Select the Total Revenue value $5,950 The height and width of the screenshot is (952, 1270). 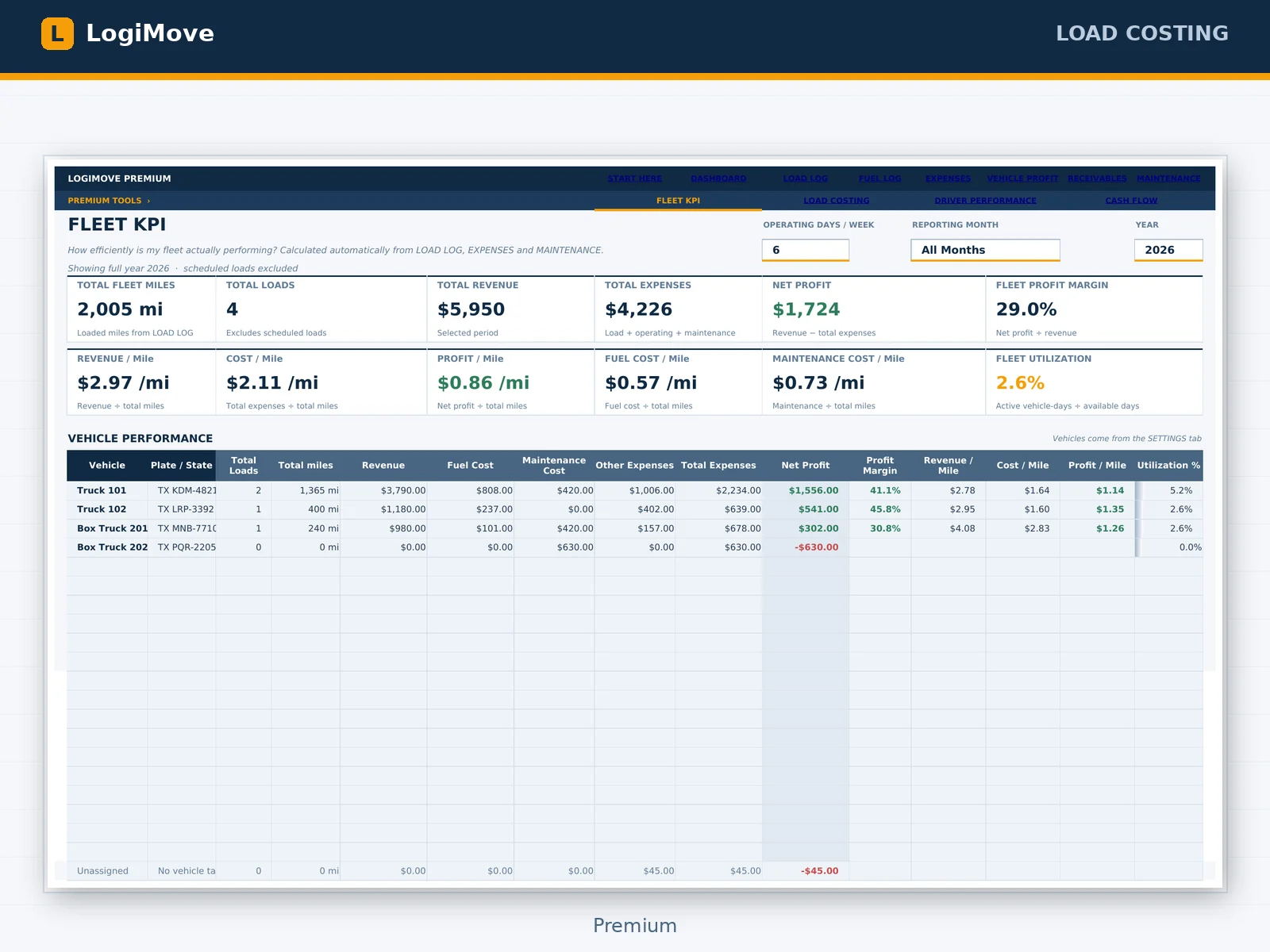tap(471, 309)
